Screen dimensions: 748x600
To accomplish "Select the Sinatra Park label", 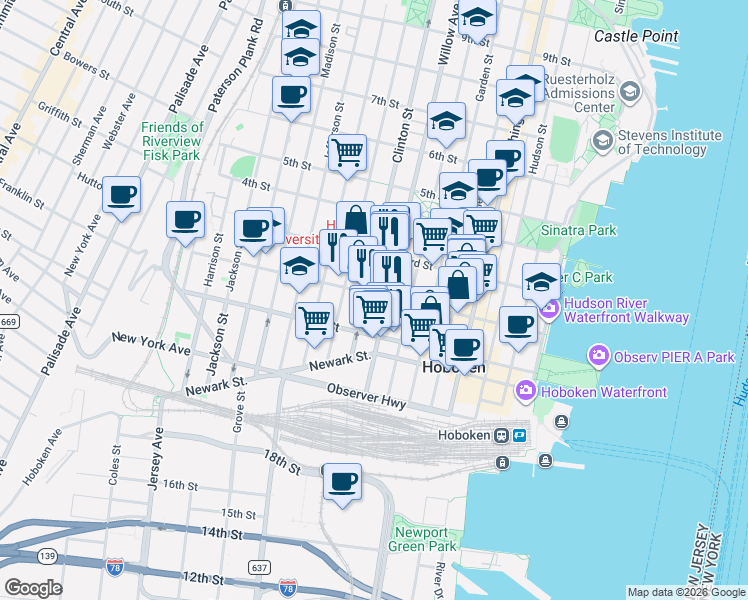I will [578, 230].
